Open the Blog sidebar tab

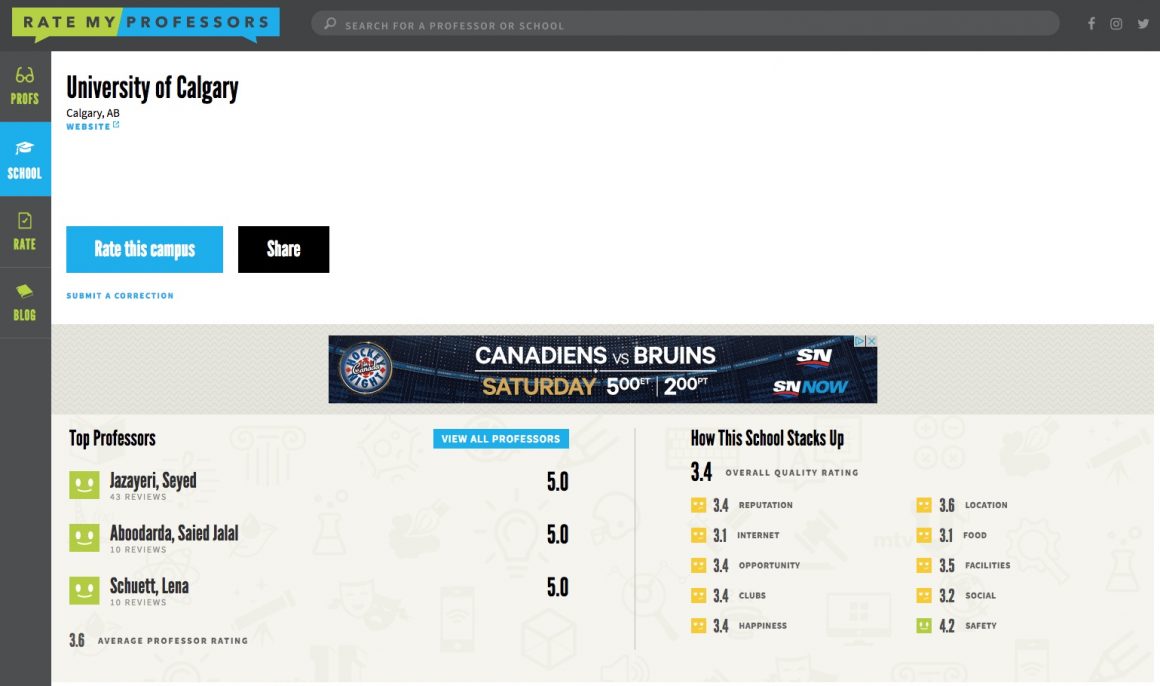[25, 302]
